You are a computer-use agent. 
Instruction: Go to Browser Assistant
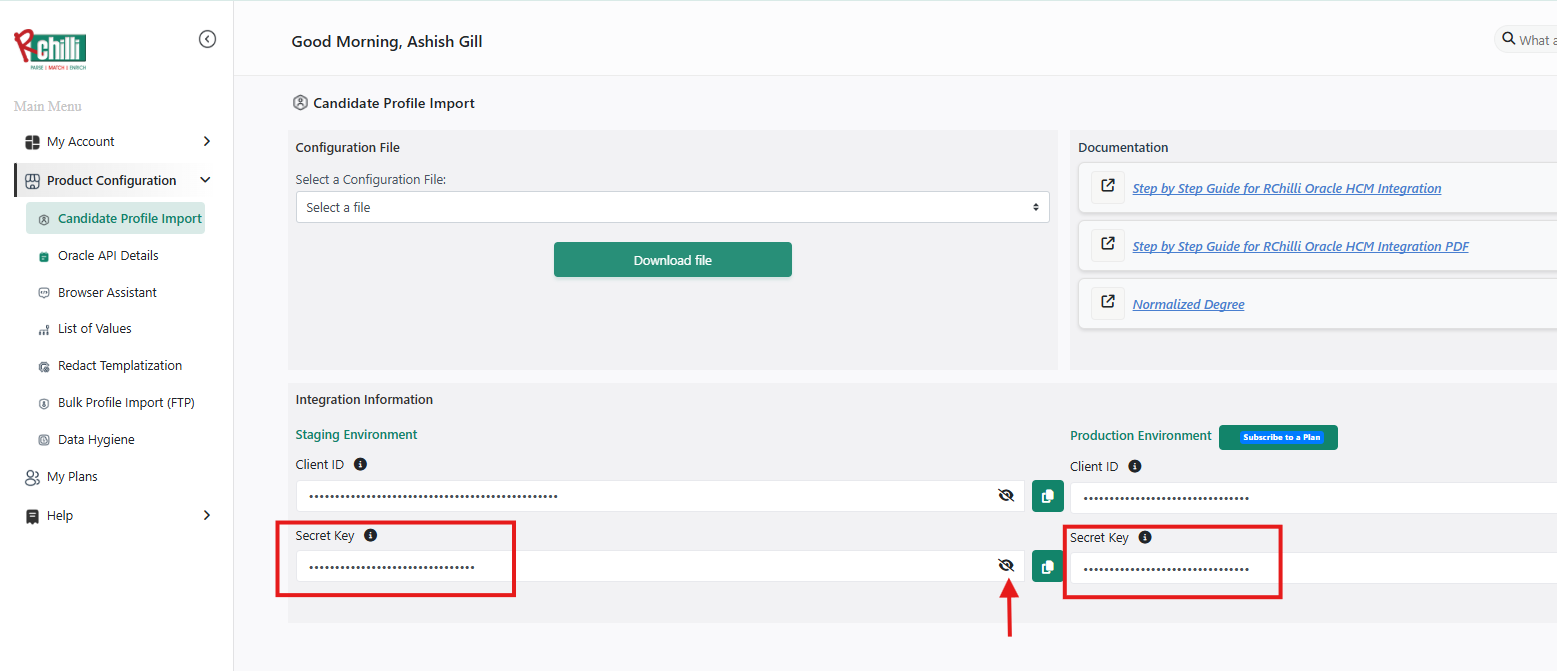(x=107, y=293)
